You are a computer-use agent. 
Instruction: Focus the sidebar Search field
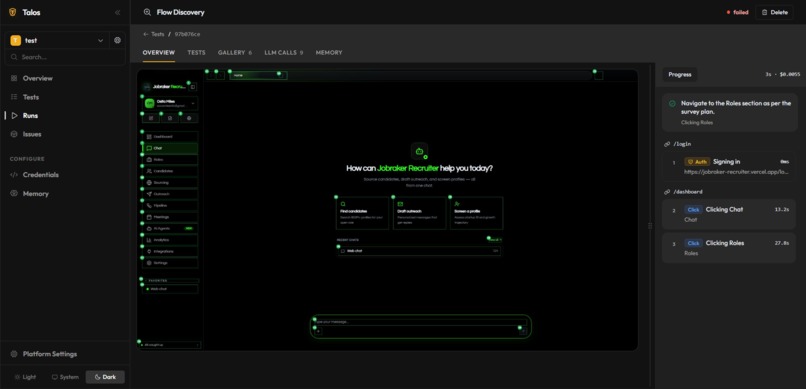[x=65, y=57]
